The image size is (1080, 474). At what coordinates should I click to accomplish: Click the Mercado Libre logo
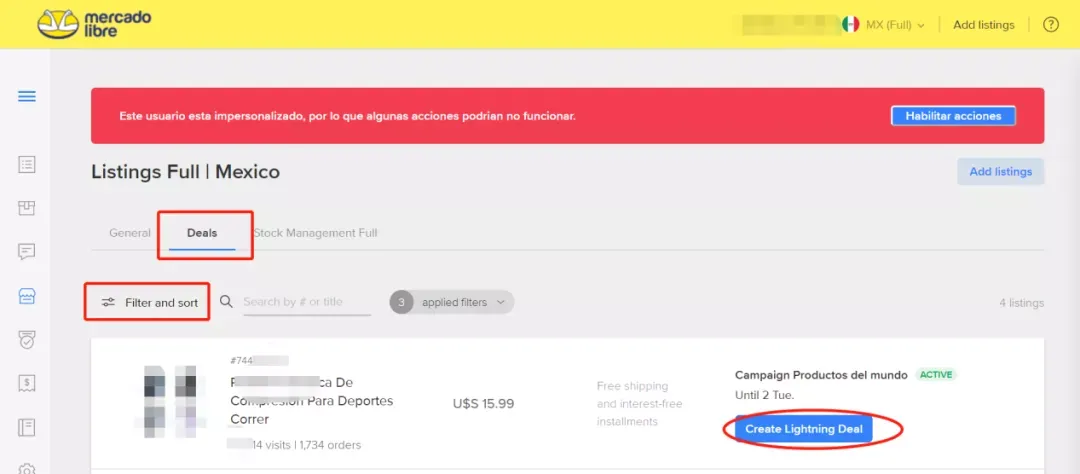tap(94, 24)
